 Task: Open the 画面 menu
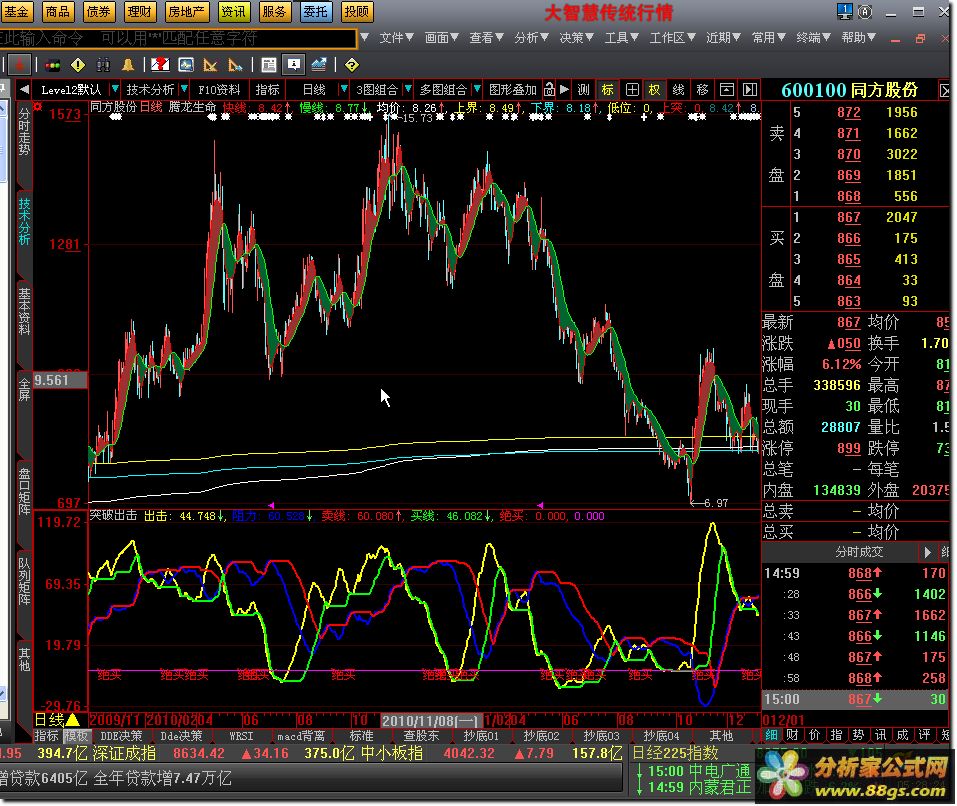(441, 38)
